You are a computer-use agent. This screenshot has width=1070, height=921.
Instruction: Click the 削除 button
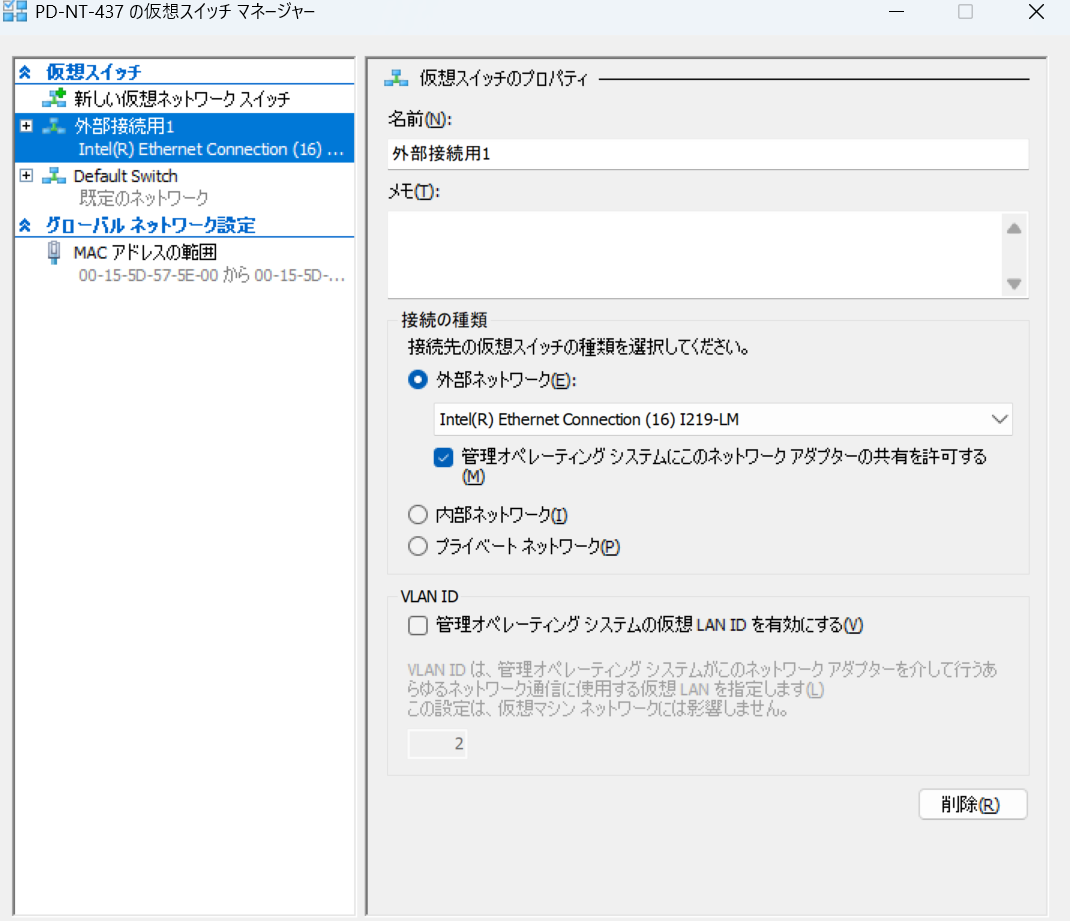972,804
